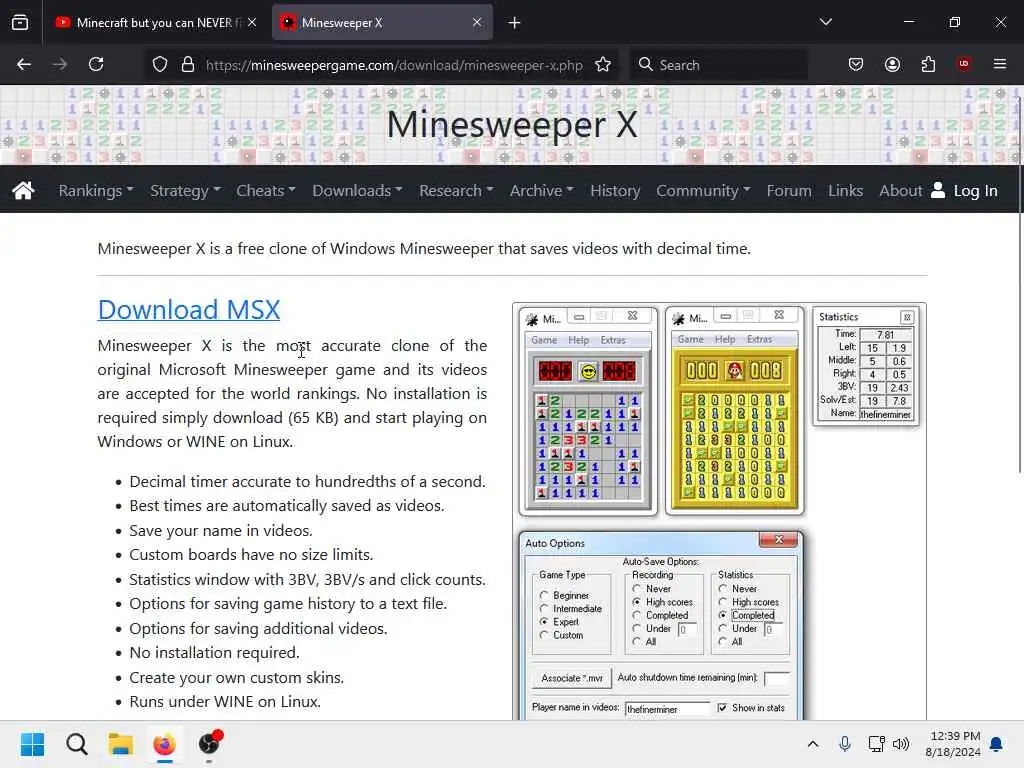Click 'No installation required.' bullet text

[x=214, y=653]
